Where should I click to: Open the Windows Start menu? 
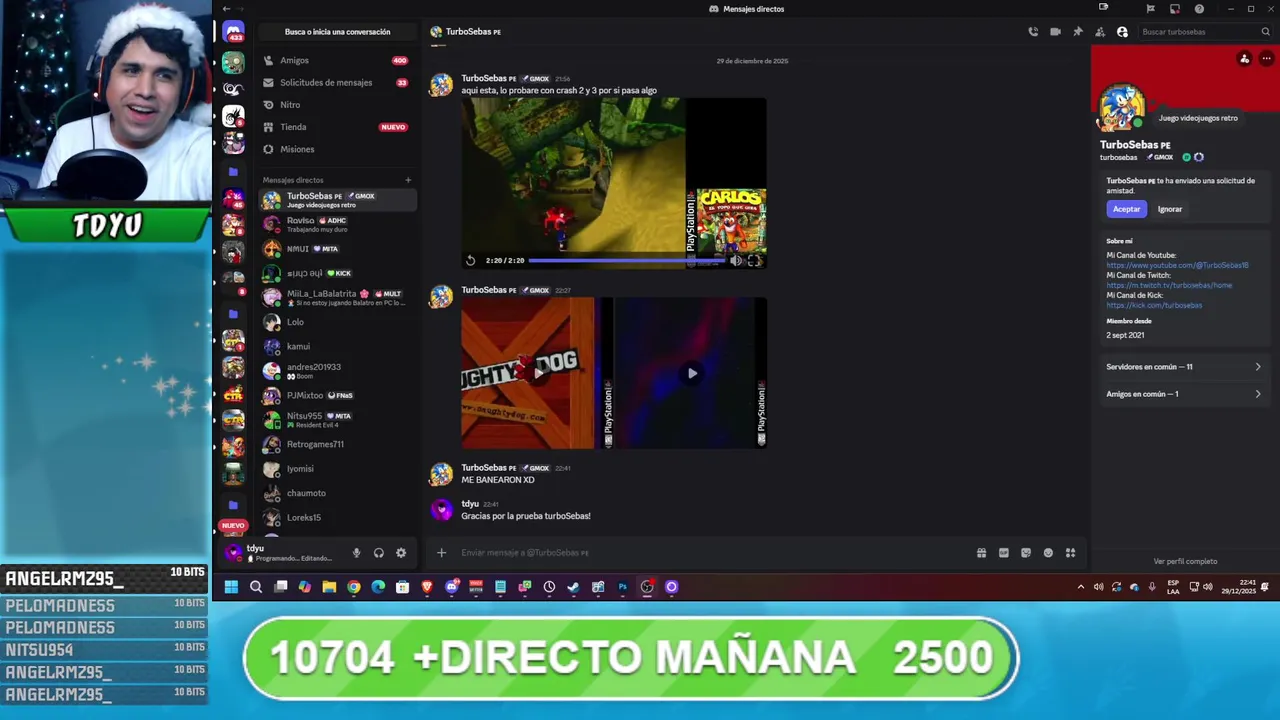pos(231,587)
